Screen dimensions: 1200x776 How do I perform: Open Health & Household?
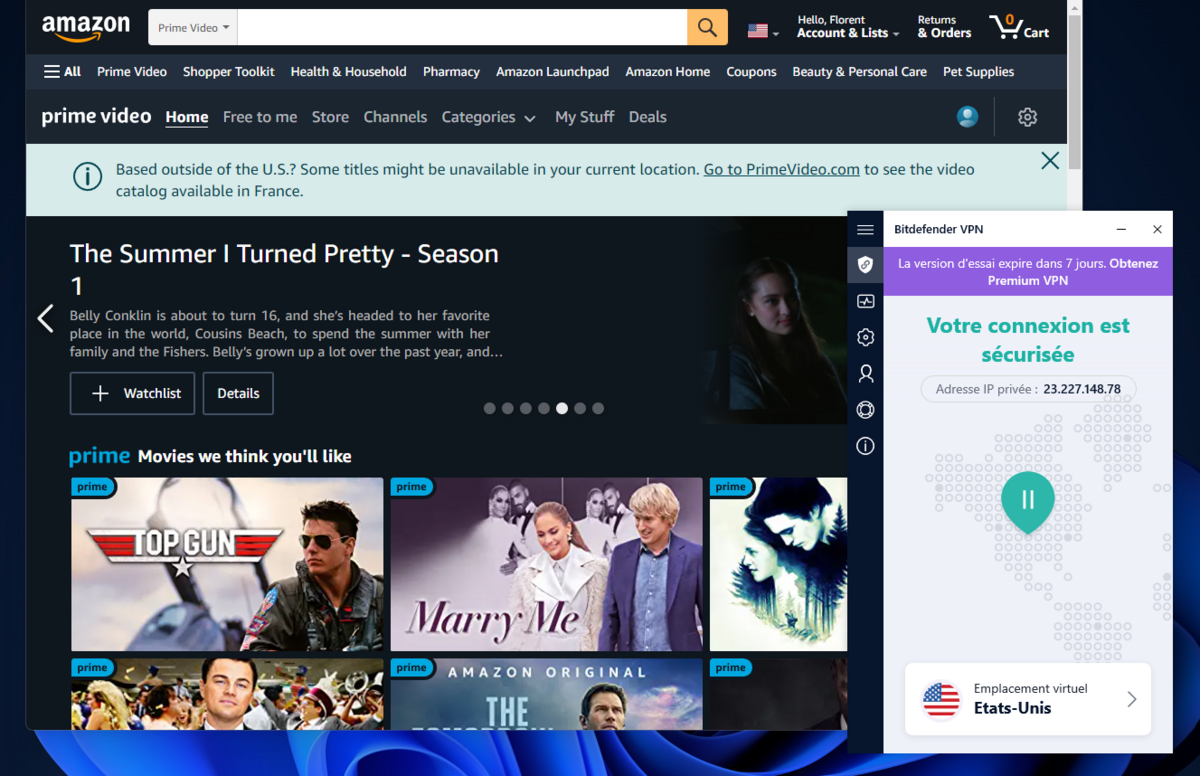tap(349, 72)
